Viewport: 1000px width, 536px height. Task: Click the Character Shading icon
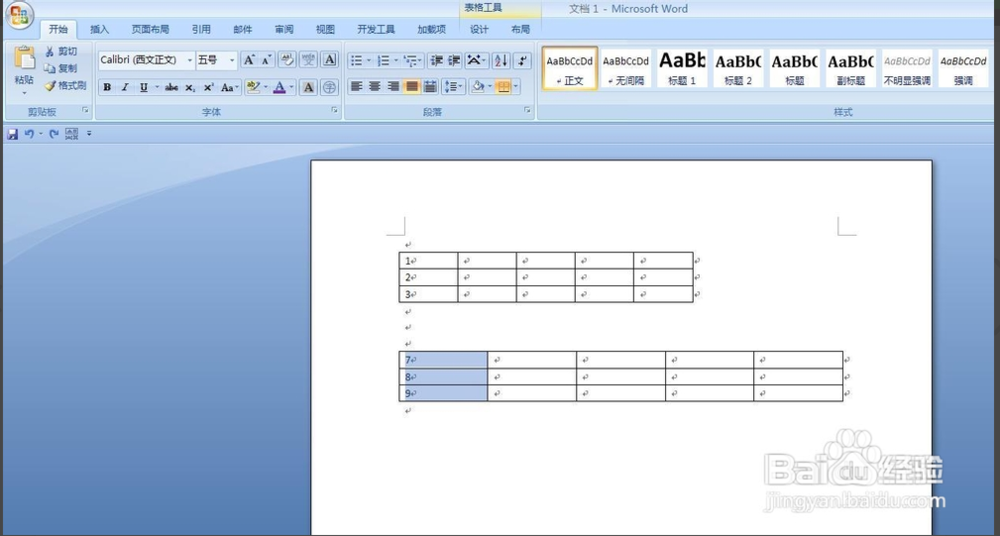coord(309,87)
